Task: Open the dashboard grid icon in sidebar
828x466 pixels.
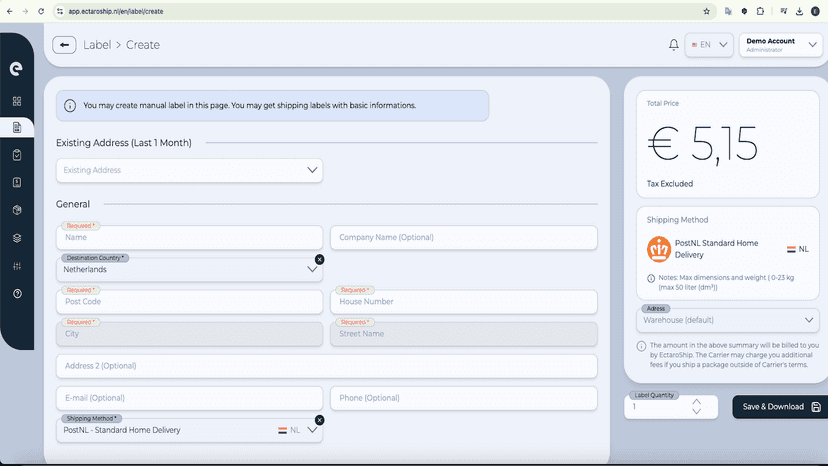Action: point(17,101)
